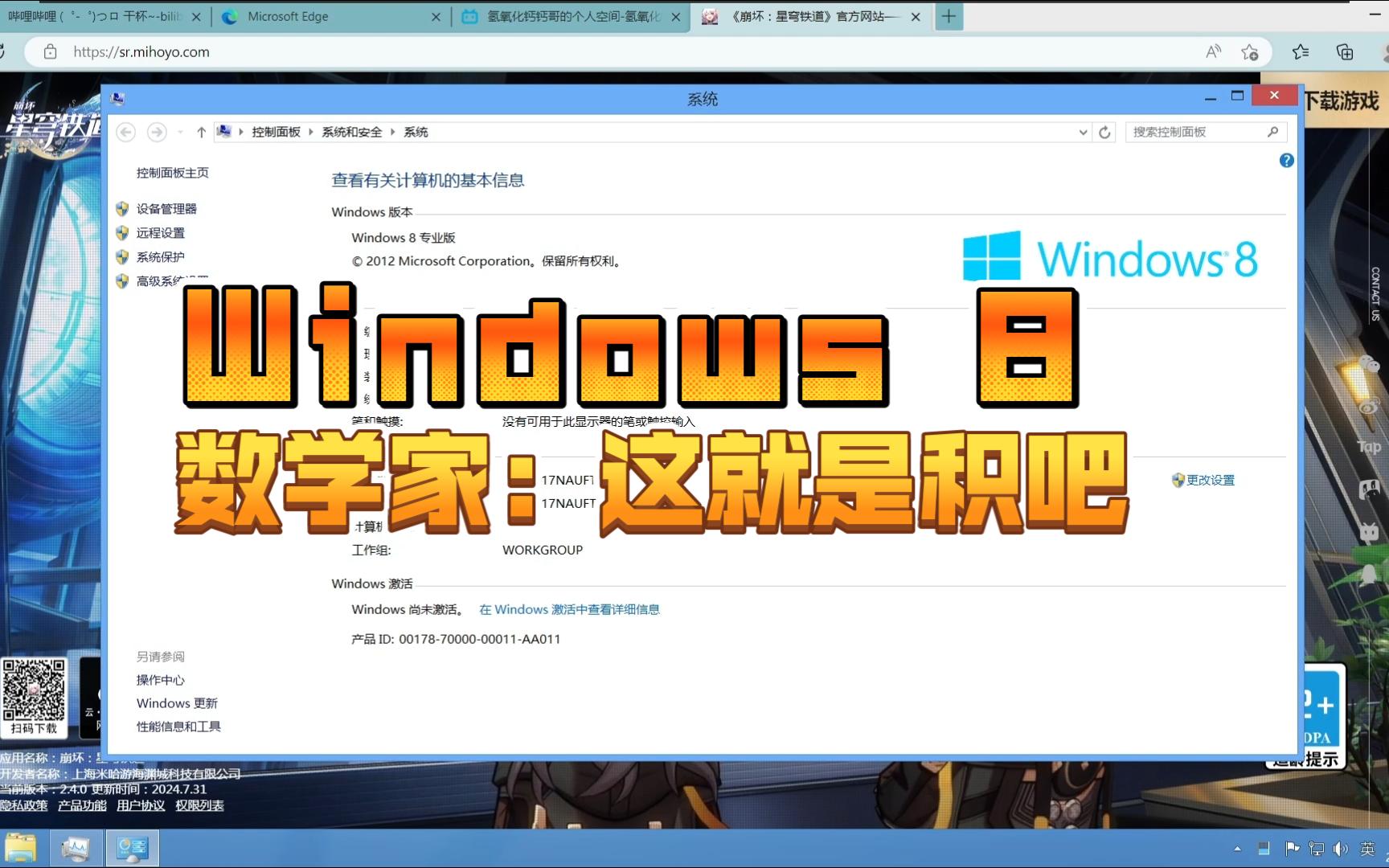Open Action Center flag tray icon
This screenshot has height=868, width=1389.
coord(1292,849)
